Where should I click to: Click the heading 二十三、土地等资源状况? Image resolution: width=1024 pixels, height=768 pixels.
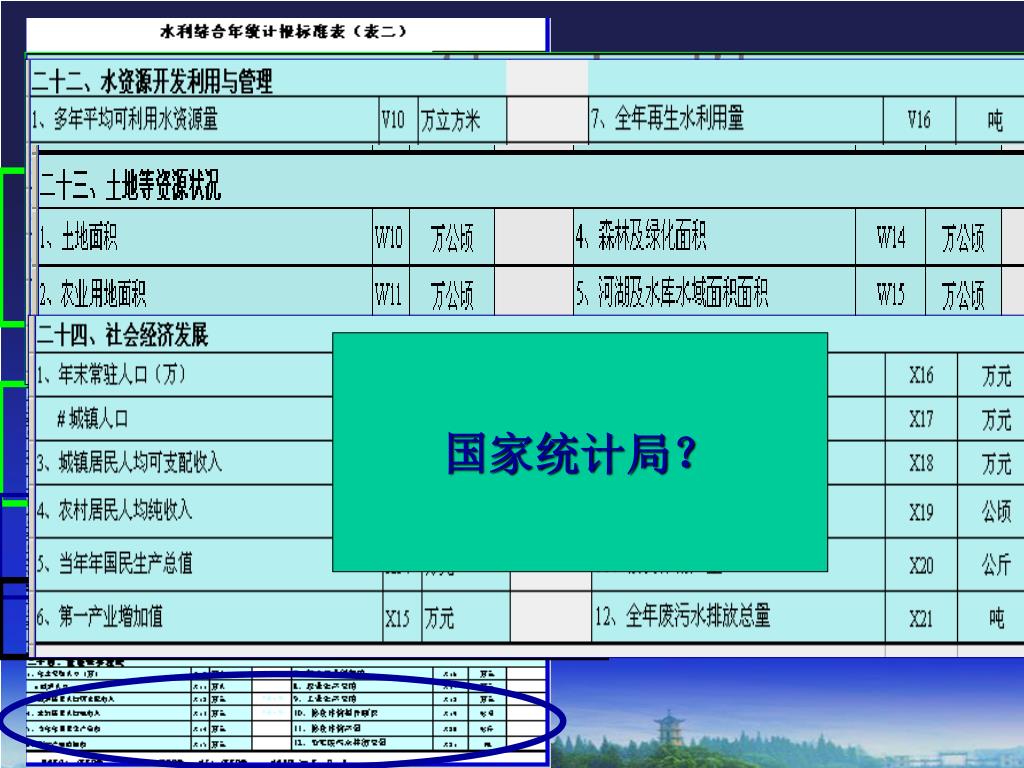pos(130,185)
